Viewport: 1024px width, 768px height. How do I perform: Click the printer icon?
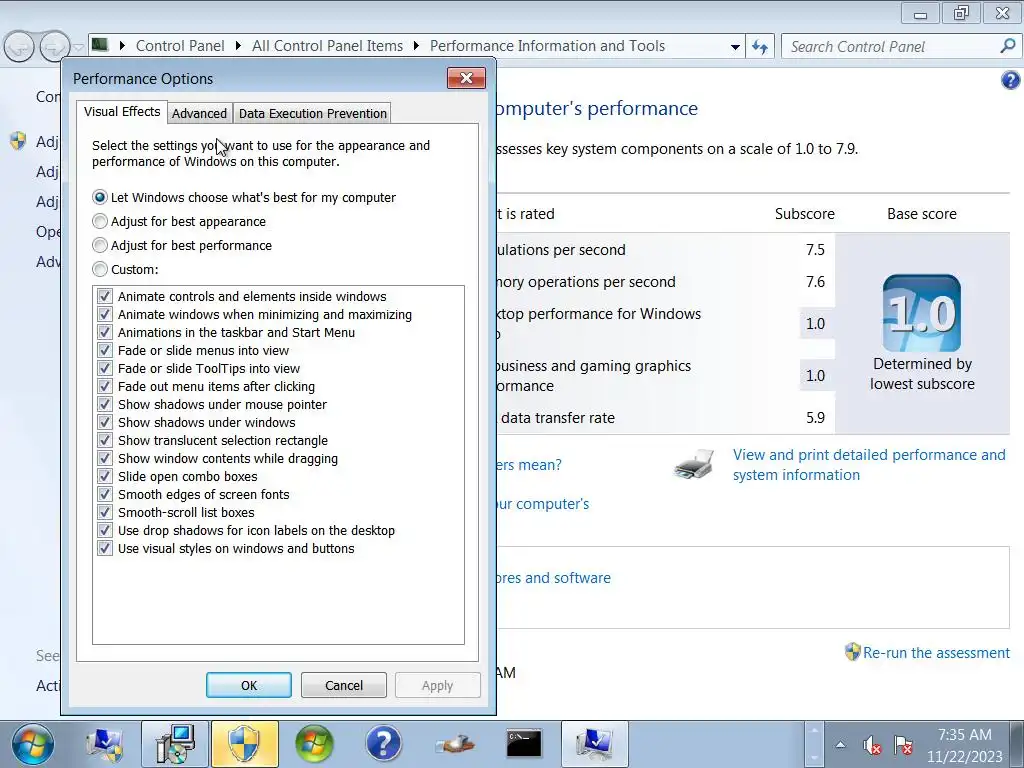point(694,464)
